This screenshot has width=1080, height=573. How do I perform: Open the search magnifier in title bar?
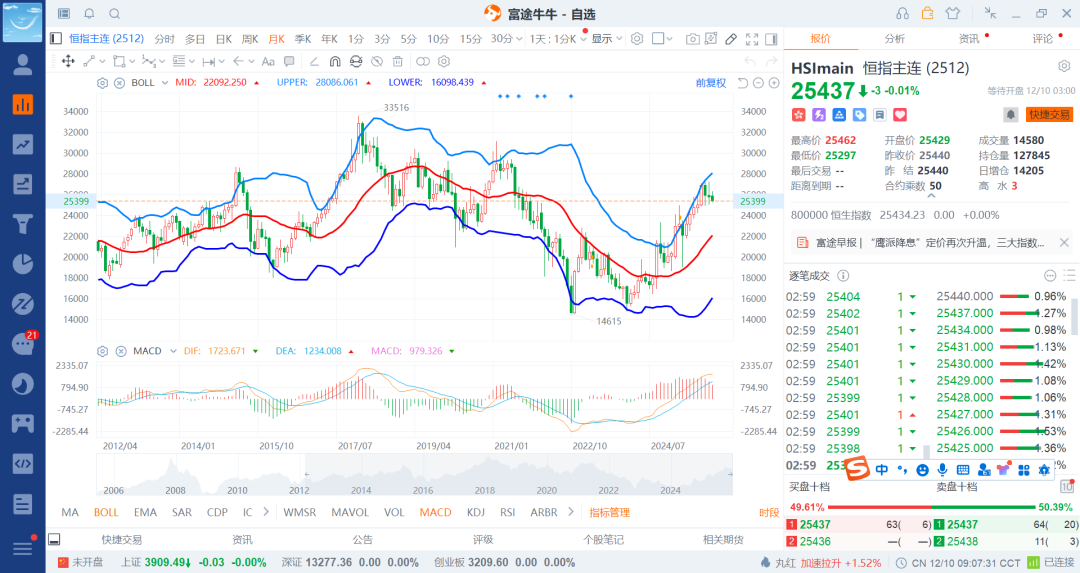[114, 13]
